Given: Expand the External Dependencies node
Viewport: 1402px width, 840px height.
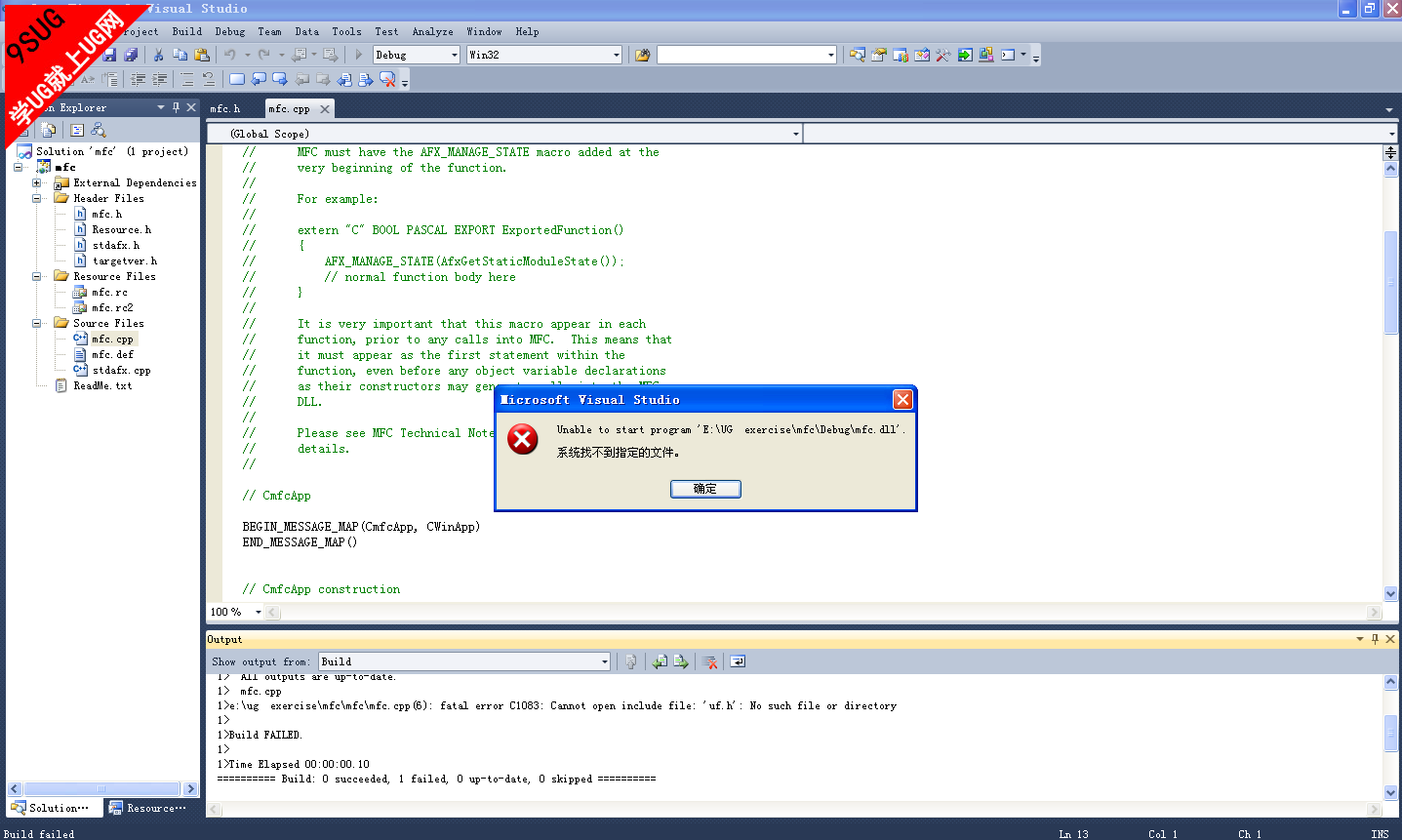Looking at the screenshot, I should (37, 182).
